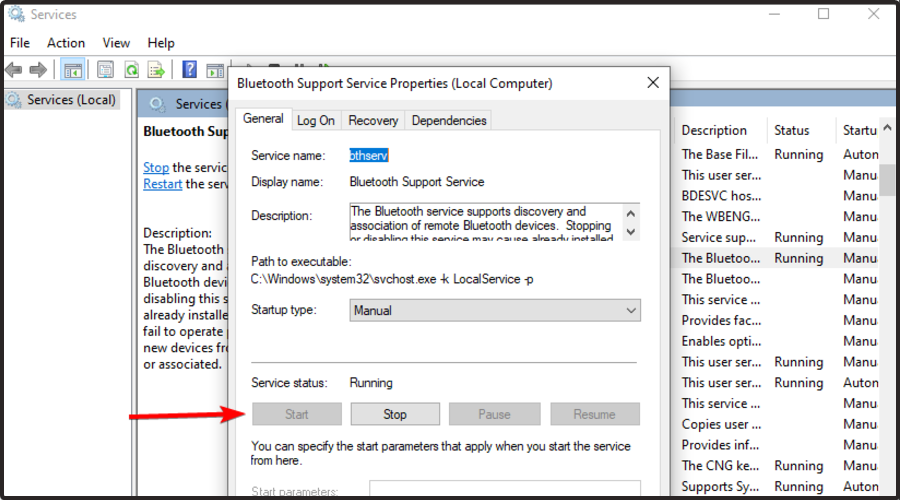Image resolution: width=900 pixels, height=500 pixels.
Task: Switch to the Log On tab
Action: pos(316,121)
